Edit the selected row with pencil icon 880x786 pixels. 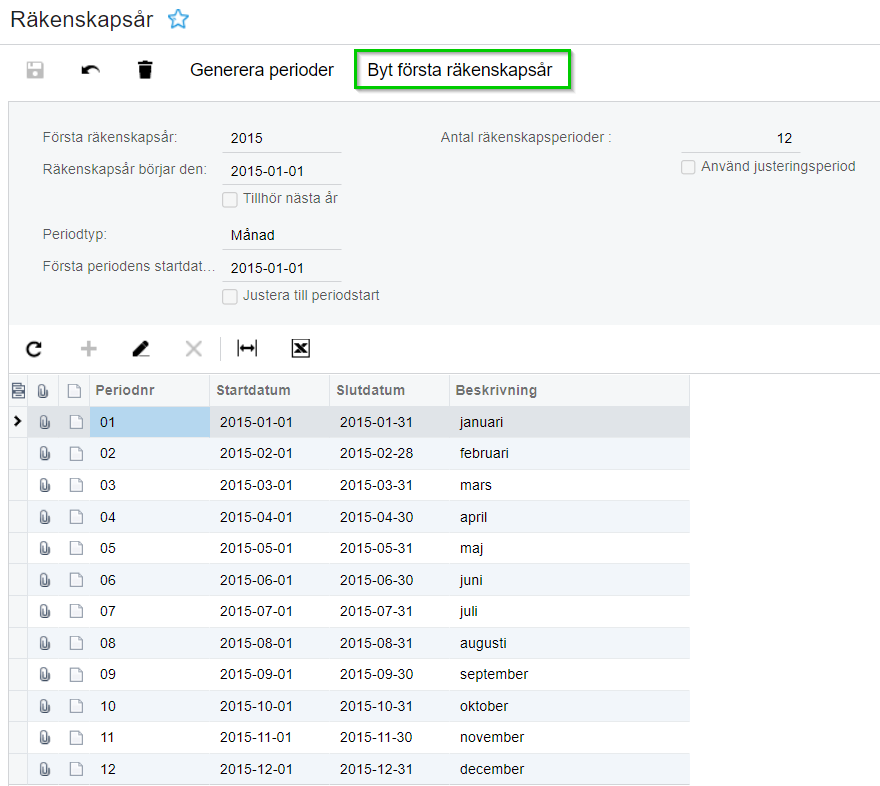140,349
